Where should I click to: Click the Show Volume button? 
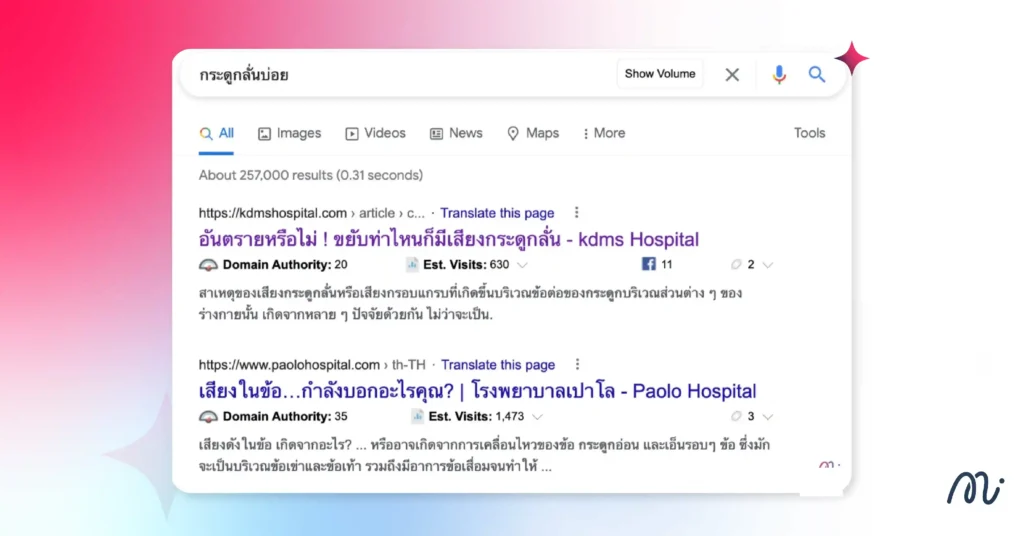pyautogui.click(x=660, y=74)
